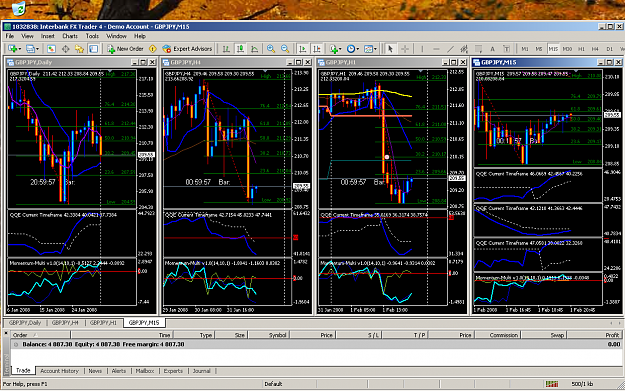Expand the Templates dropdown arrow
Screen dimensions: 625x391
click(x=375, y=49)
